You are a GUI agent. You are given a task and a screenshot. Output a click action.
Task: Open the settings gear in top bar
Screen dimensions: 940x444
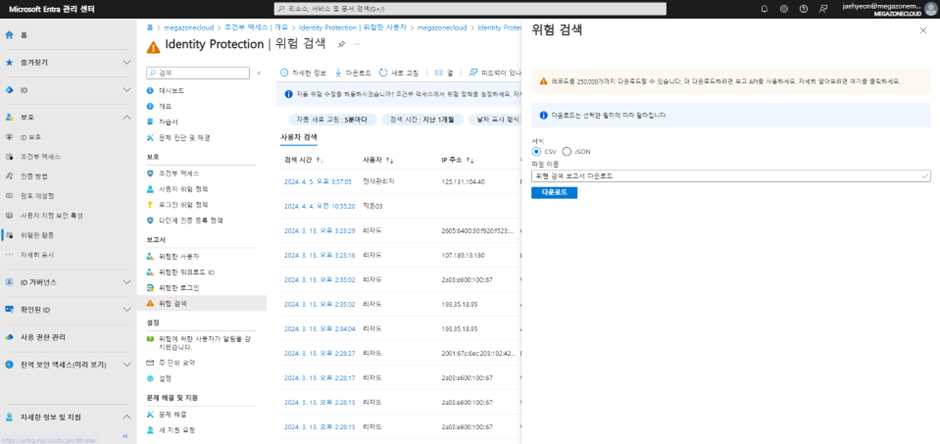coord(784,9)
